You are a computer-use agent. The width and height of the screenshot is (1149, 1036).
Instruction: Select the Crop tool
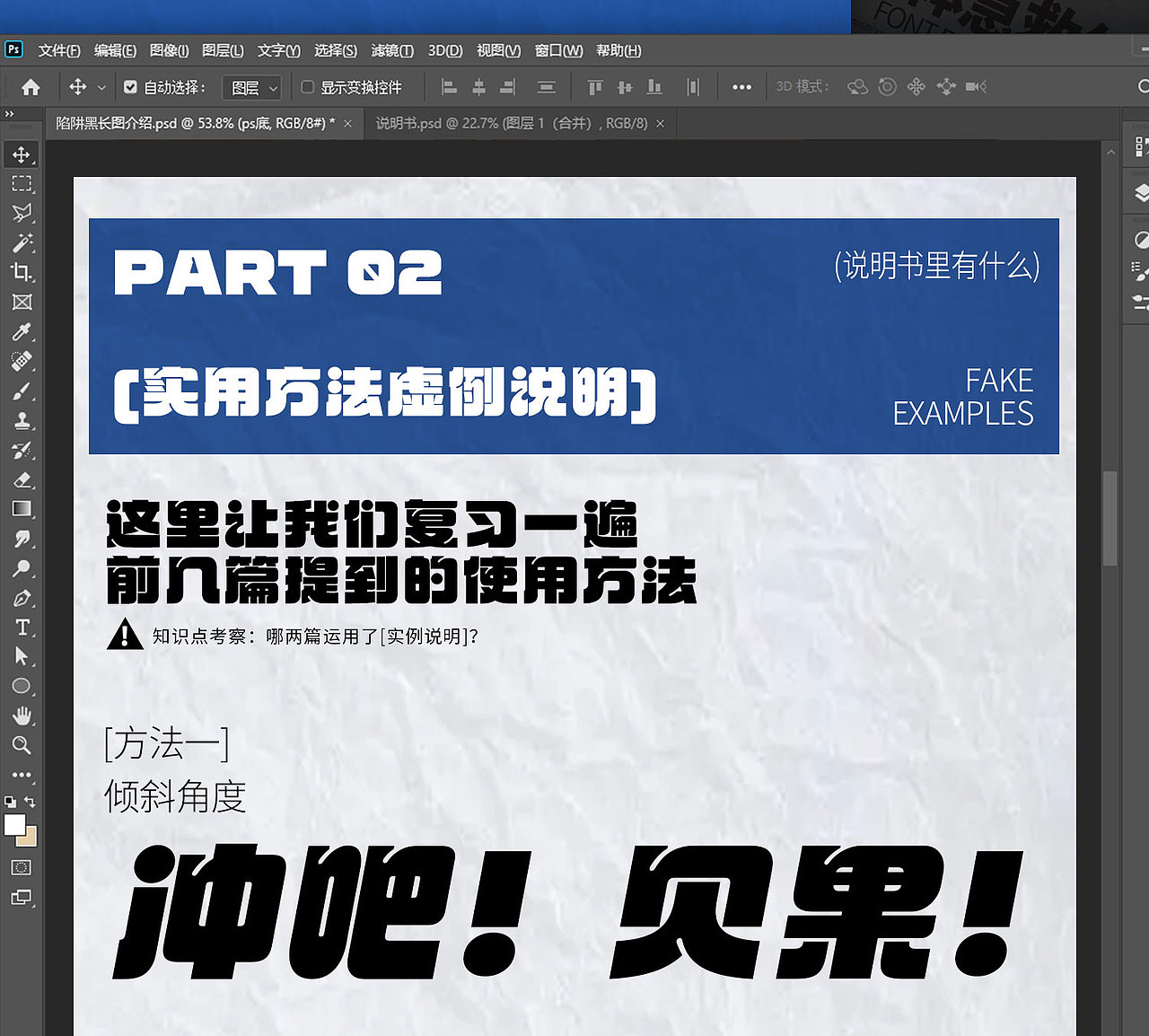coord(22,272)
